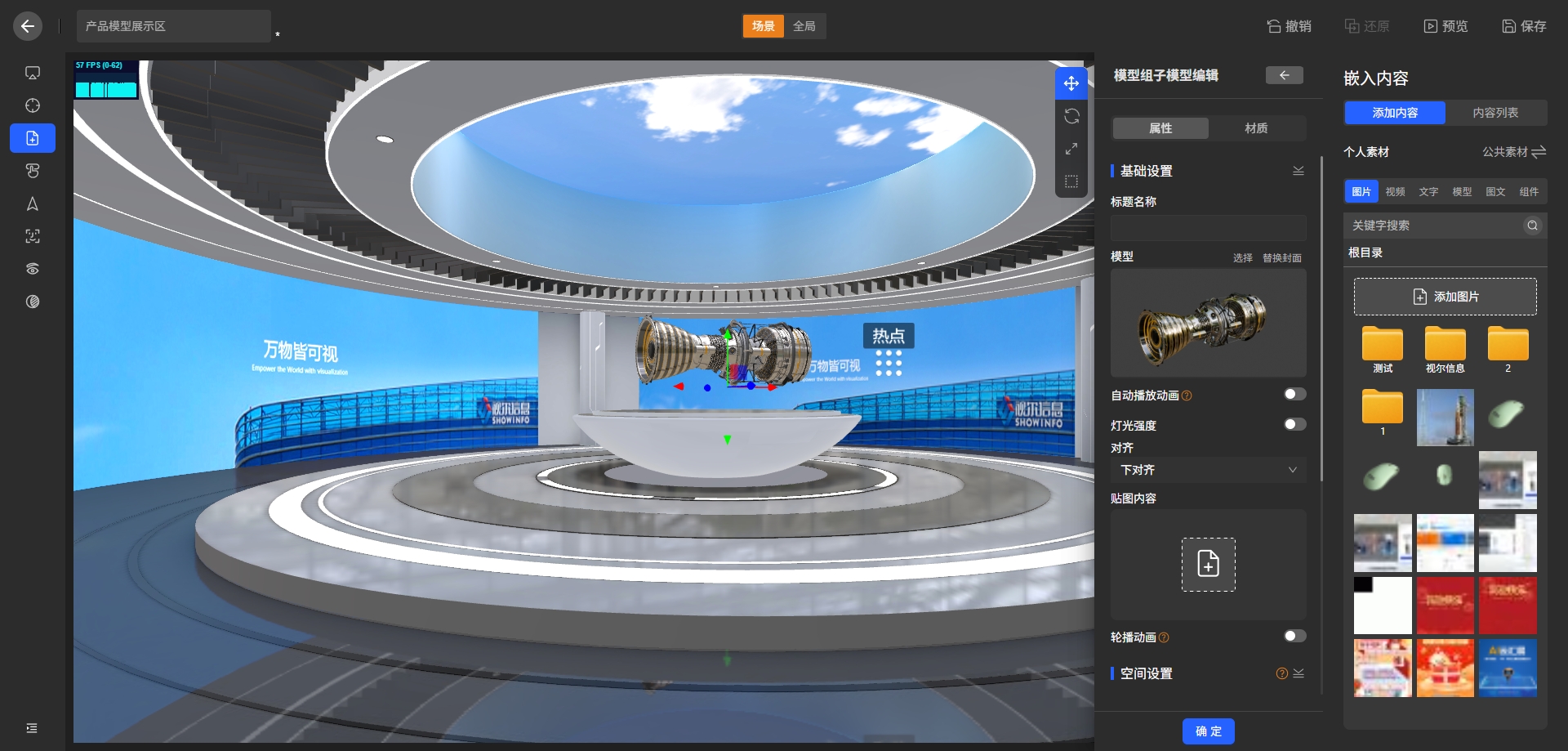This screenshot has width=1568, height=751.
Task: Click the return arrow in model edit panel
Action: tap(1284, 75)
